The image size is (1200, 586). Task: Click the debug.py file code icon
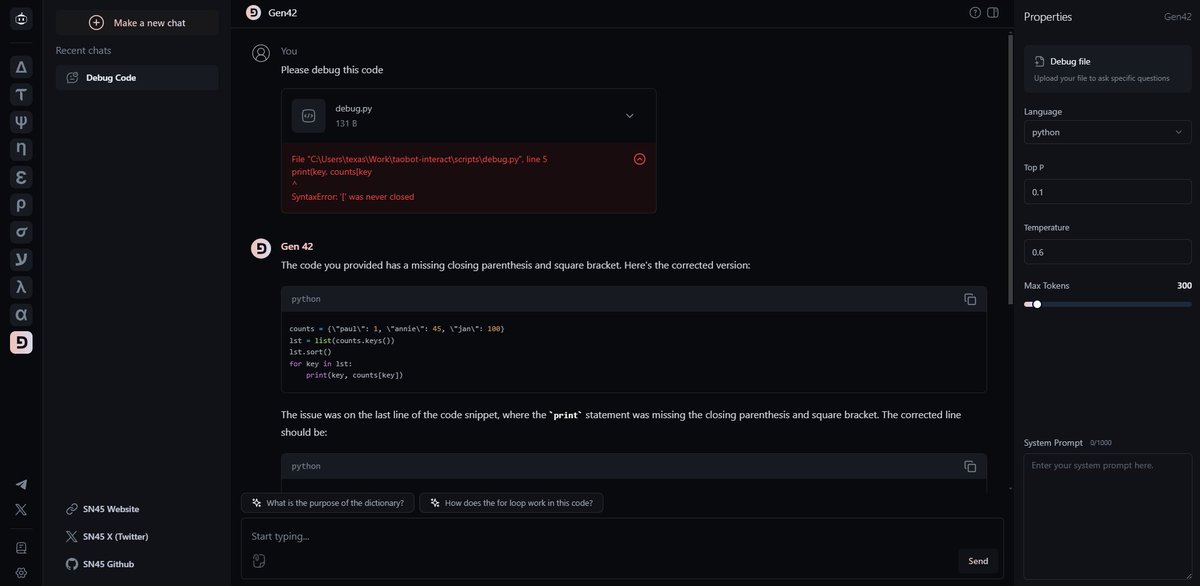pyautogui.click(x=309, y=115)
